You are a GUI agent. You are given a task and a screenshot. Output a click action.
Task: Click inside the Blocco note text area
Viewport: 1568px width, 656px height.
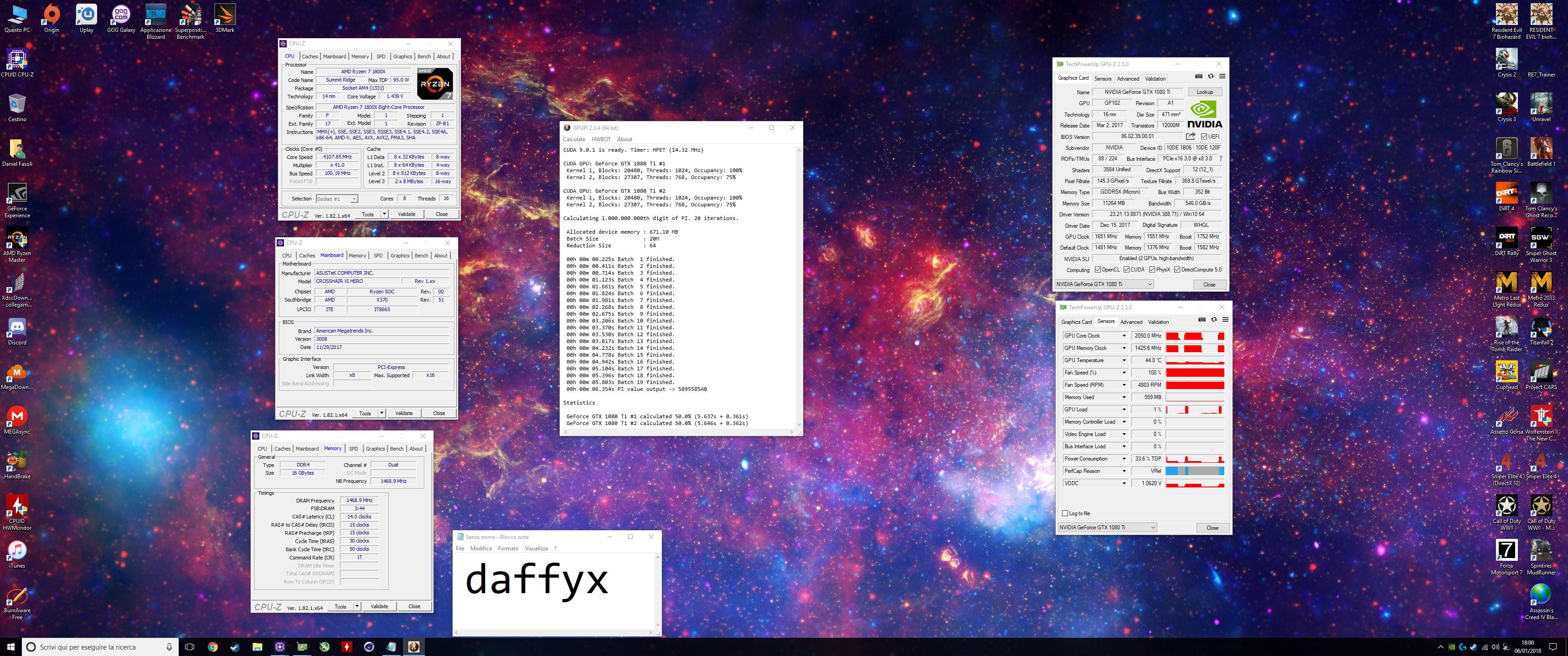tap(553, 591)
